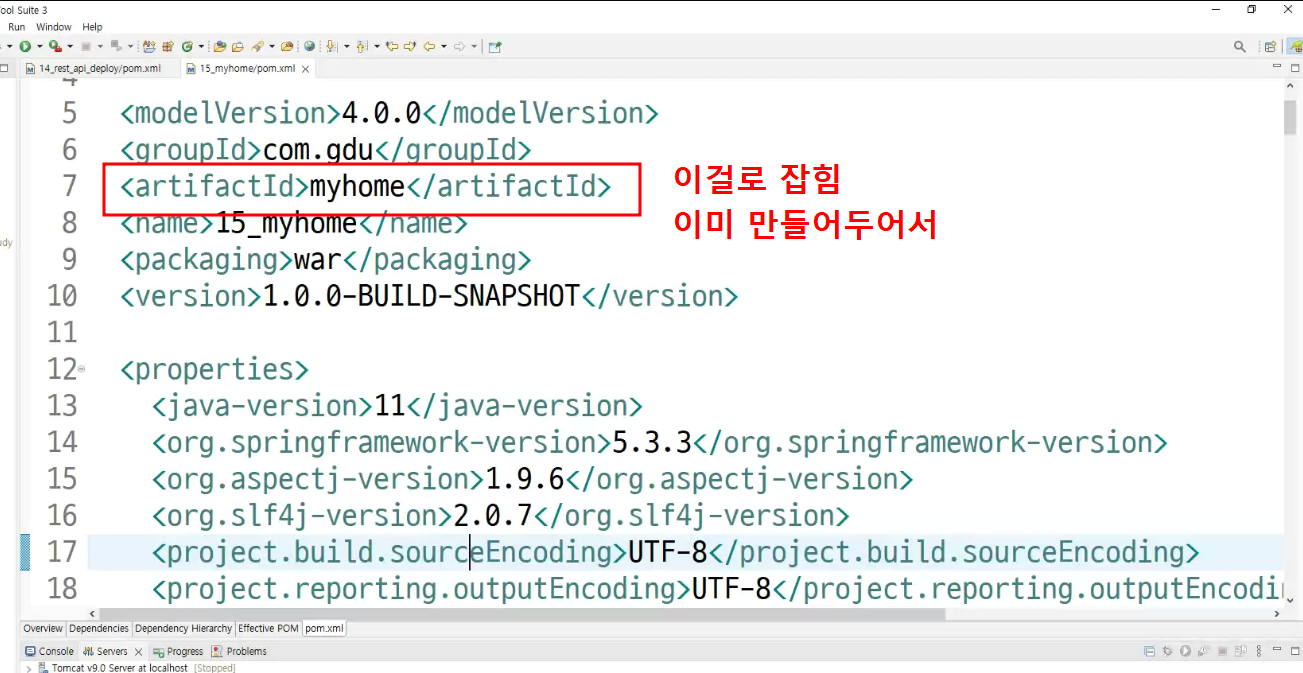
Task: Click the Open Task folder icon
Action: point(238,46)
